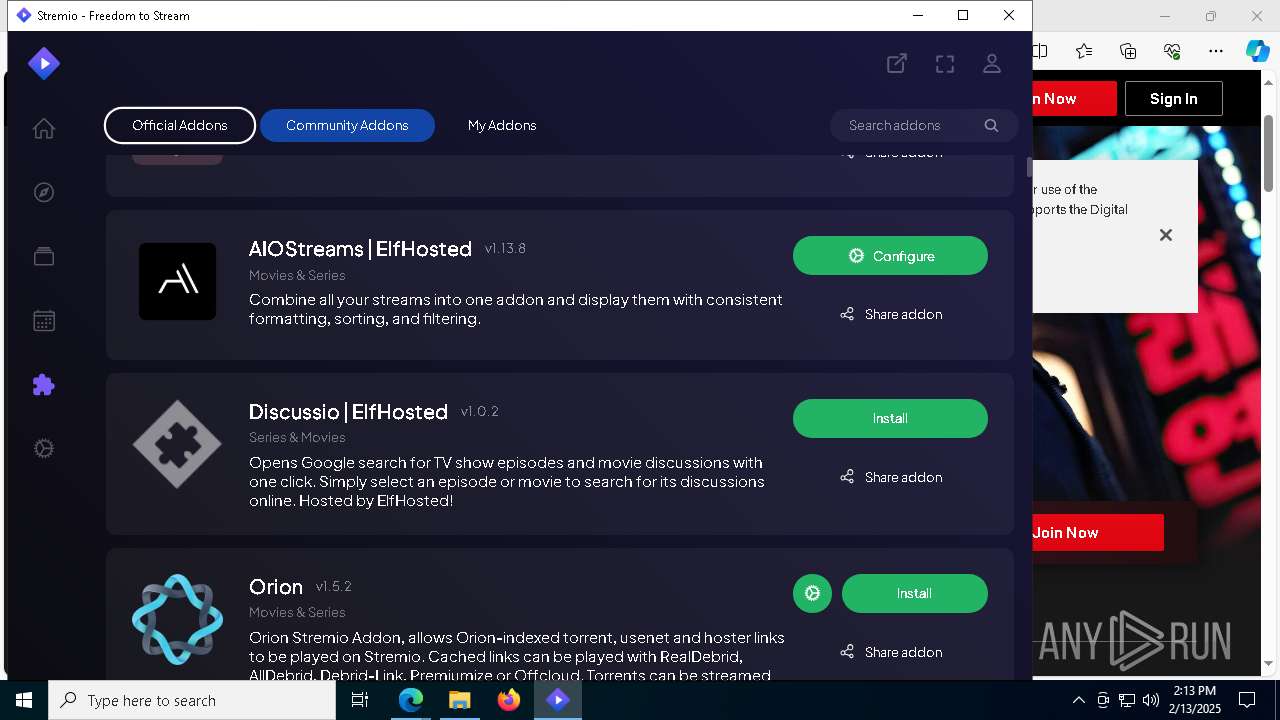The image size is (1280, 720).
Task: Open browser Settings and more menu
Action: coord(1215,51)
